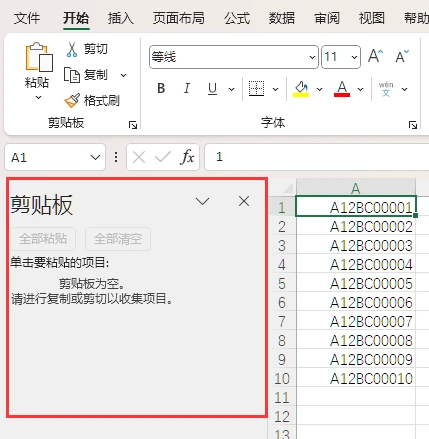Click the borders icon

256,89
